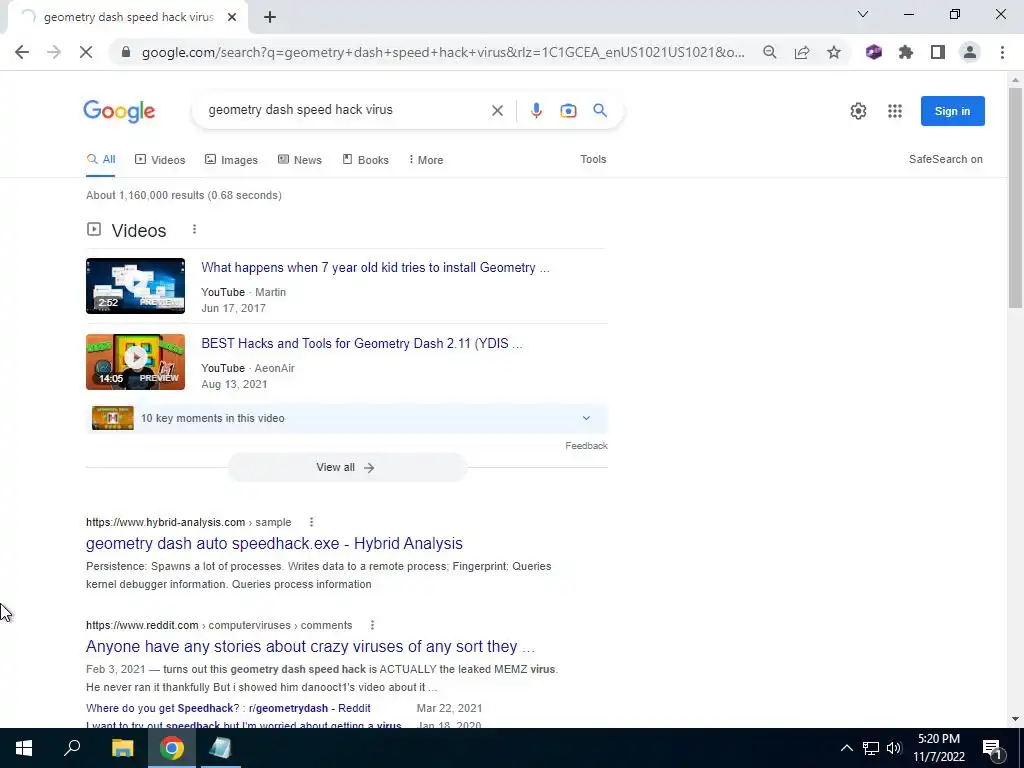Image resolution: width=1024 pixels, height=768 pixels.
Task: Open BEST Hacks and Tools video link
Action: coord(362,344)
